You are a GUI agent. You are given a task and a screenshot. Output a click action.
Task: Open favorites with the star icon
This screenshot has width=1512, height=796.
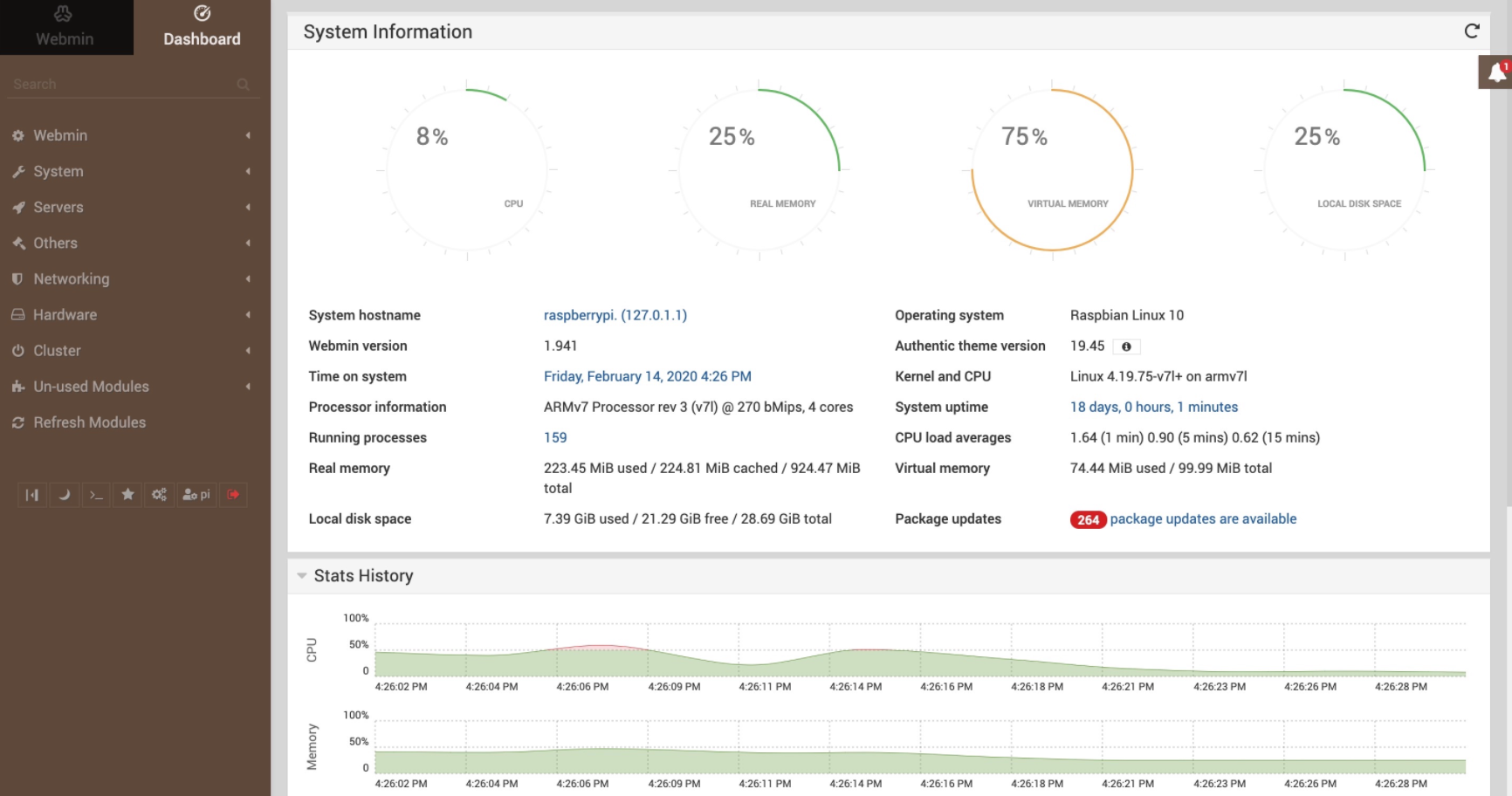point(127,495)
